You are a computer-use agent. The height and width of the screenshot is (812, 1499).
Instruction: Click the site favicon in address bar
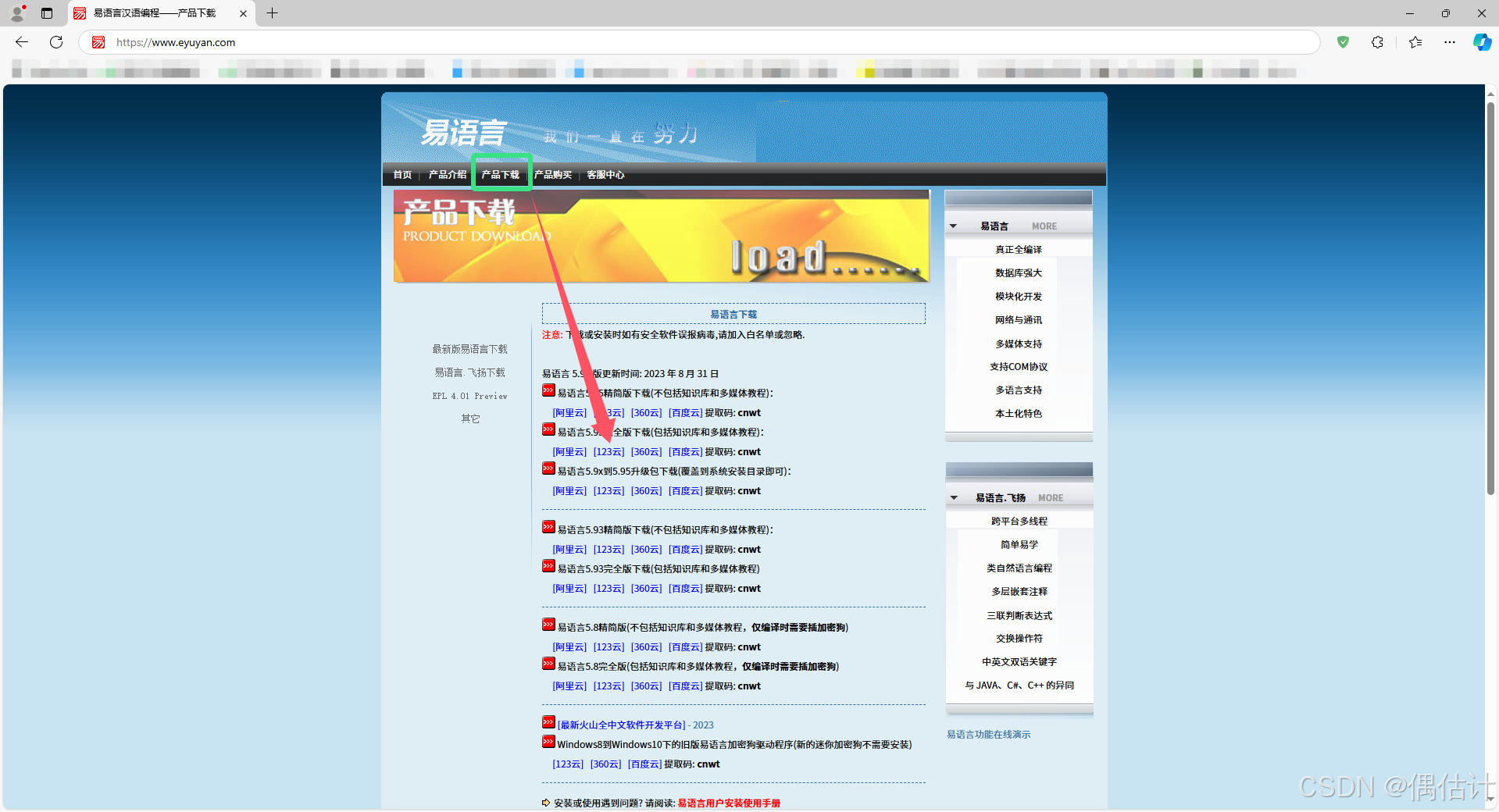click(x=98, y=42)
